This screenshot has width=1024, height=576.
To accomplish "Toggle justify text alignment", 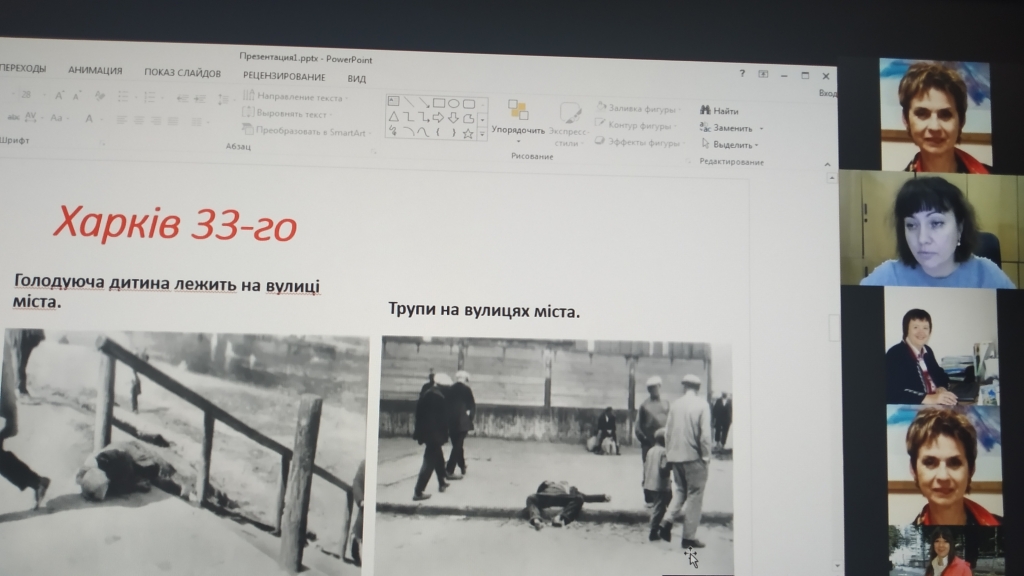I will tap(173, 121).
